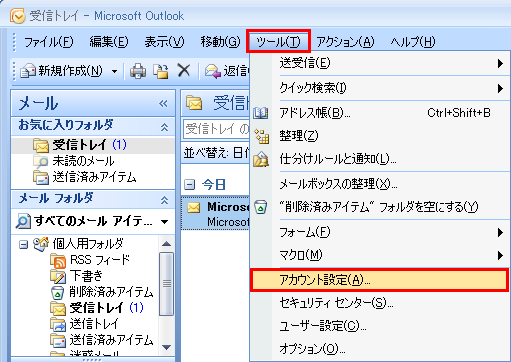Click the アドレス帳(B) address book icon
The width and height of the screenshot is (511, 362).
[261, 113]
